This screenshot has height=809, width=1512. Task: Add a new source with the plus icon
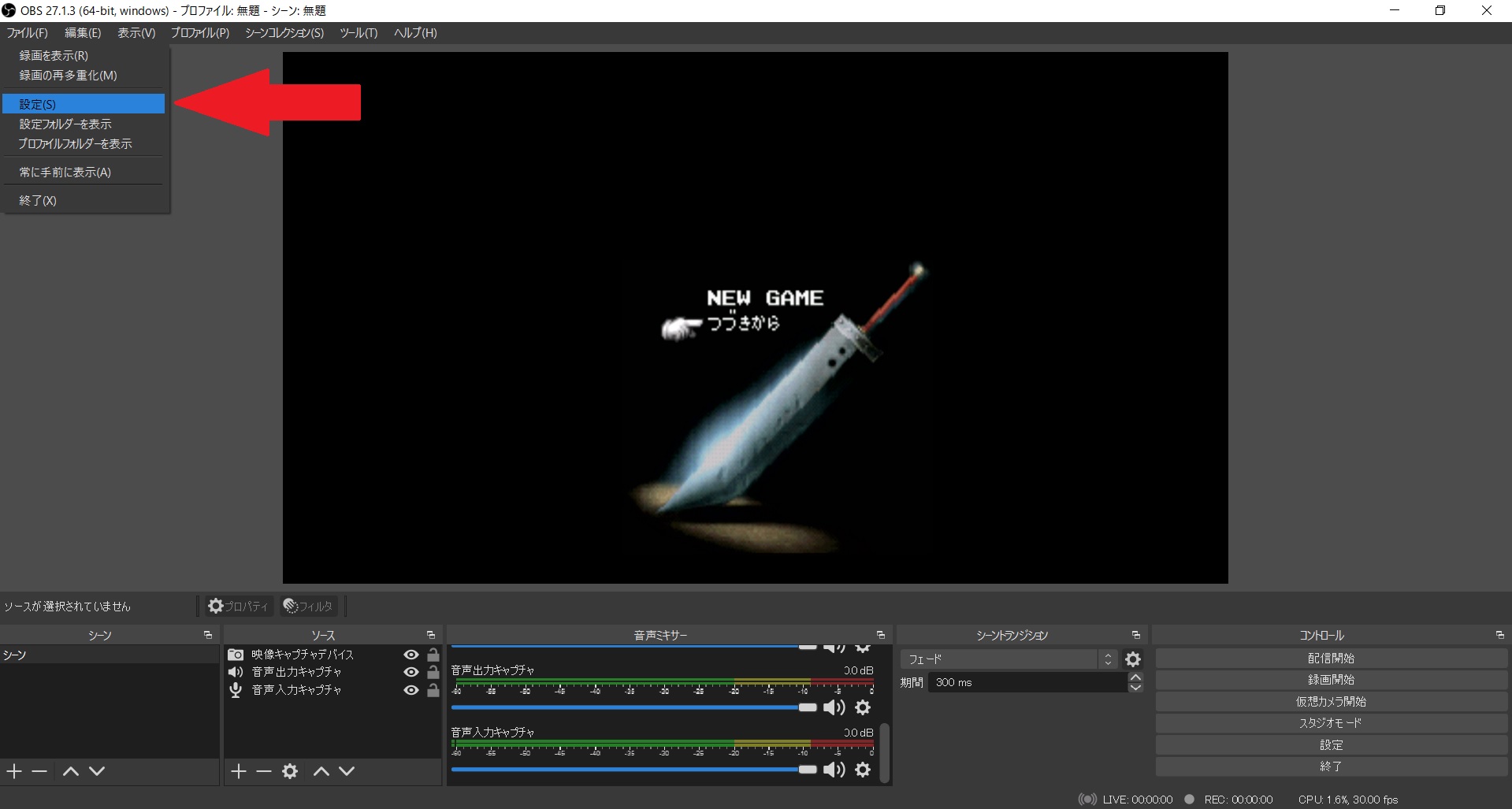[x=239, y=771]
